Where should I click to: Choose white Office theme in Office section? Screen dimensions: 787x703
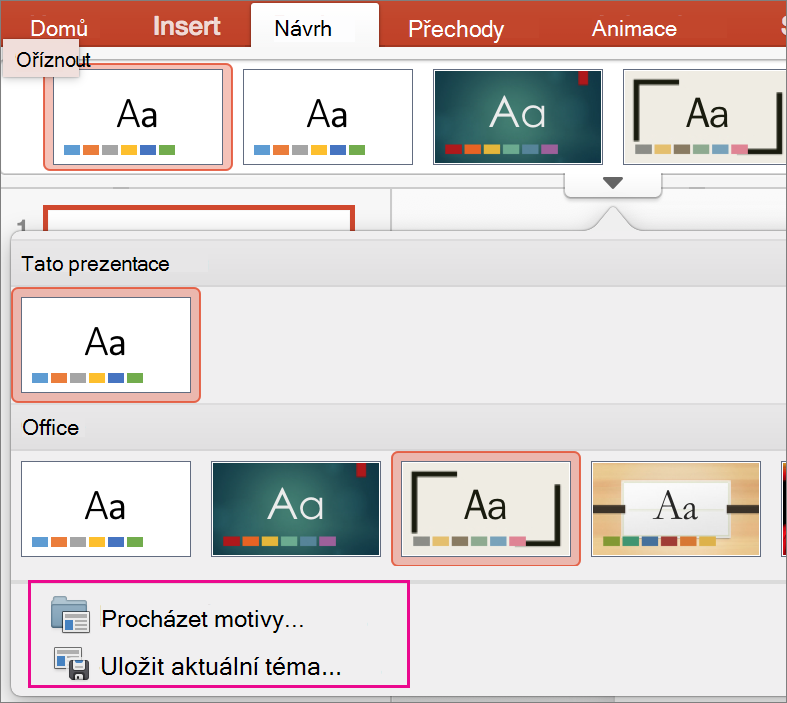pos(106,509)
